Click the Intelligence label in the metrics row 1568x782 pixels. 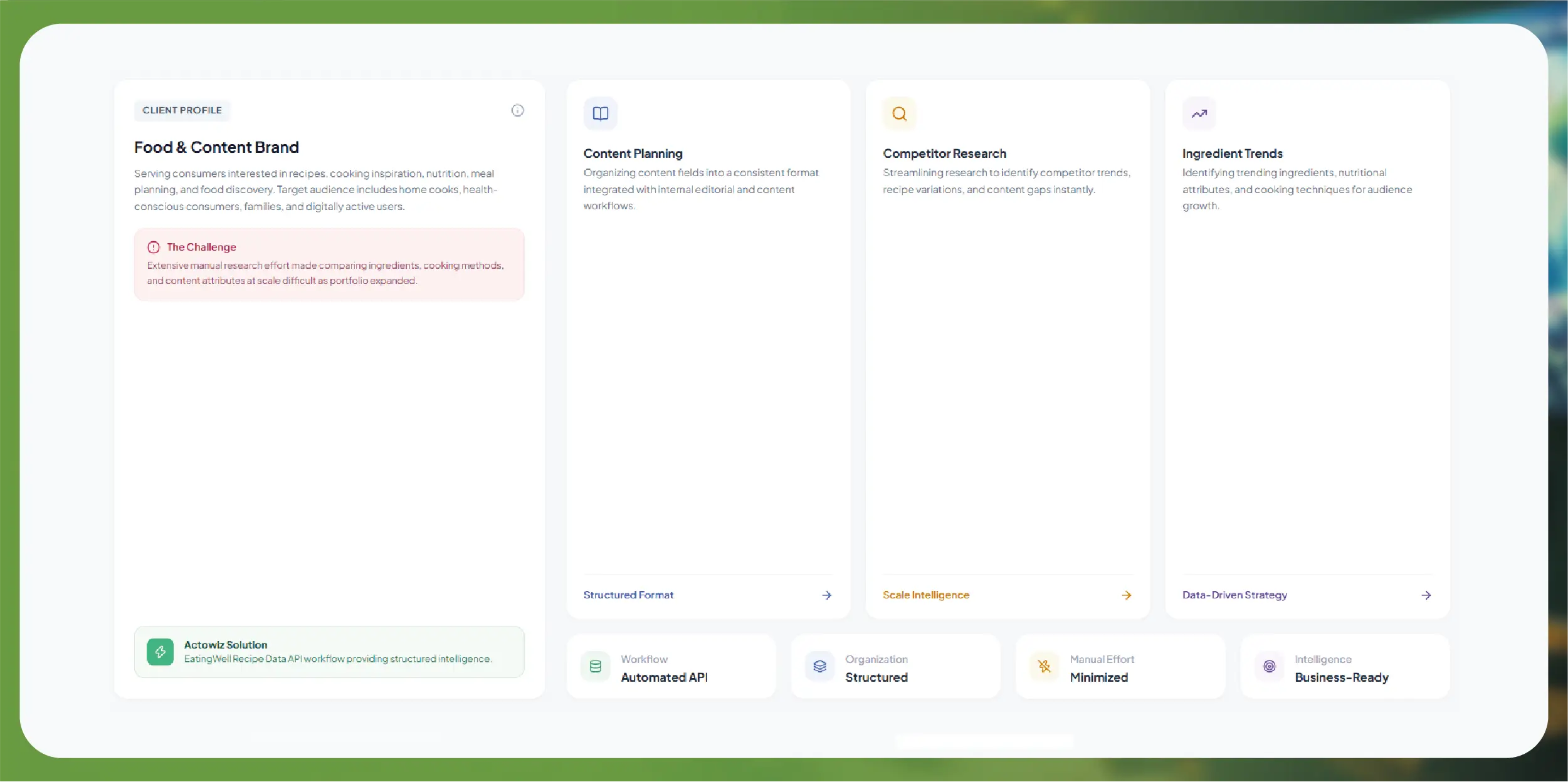coord(1323,659)
